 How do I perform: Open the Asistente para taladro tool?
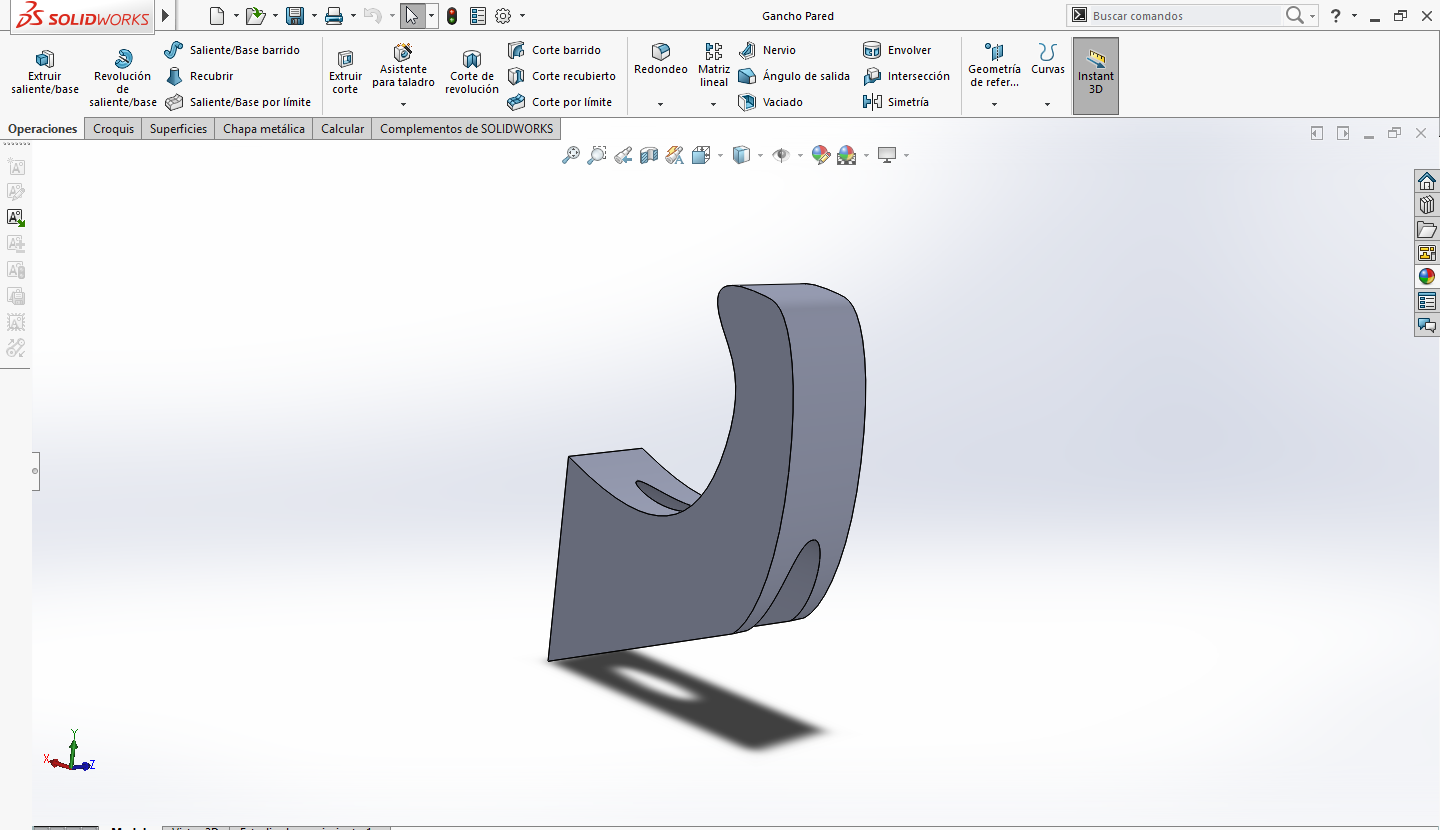(x=403, y=66)
